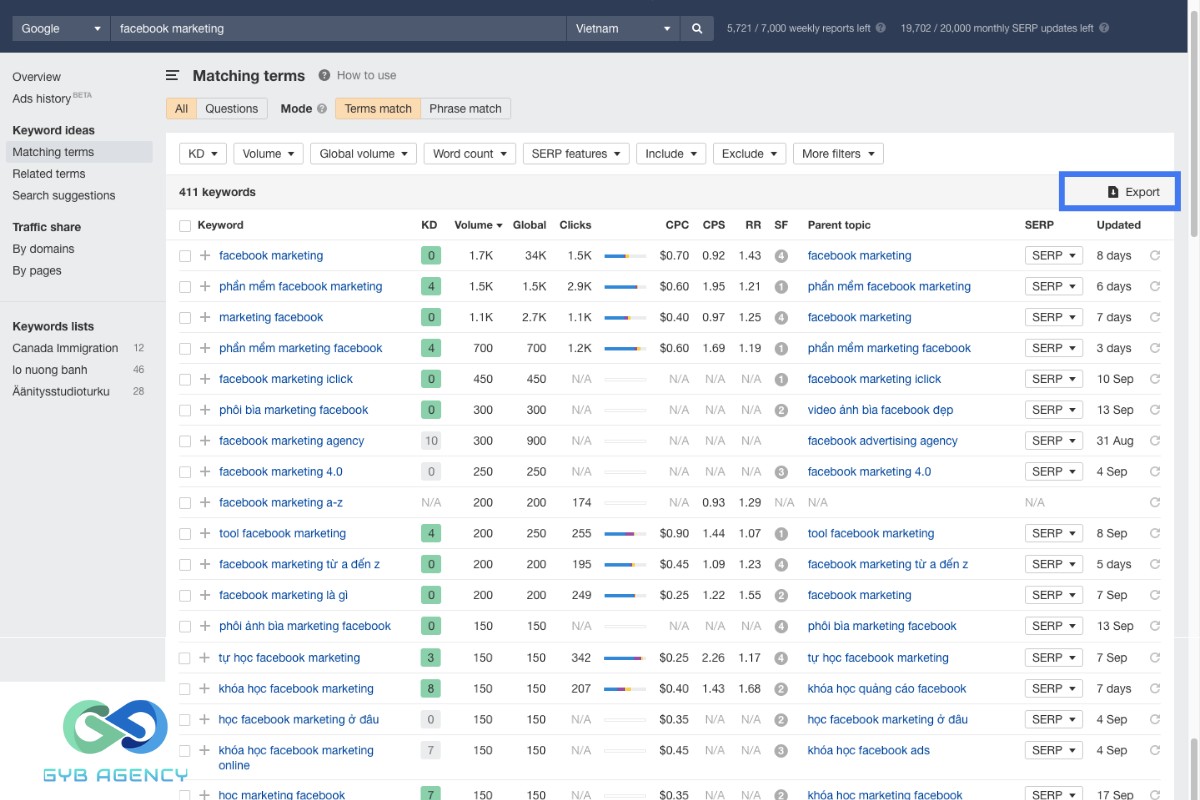The height and width of the screenshot is (800, 1200).
Task: Click clicks distribution bar for tool facebook marketing
Action: coord(625,534)
